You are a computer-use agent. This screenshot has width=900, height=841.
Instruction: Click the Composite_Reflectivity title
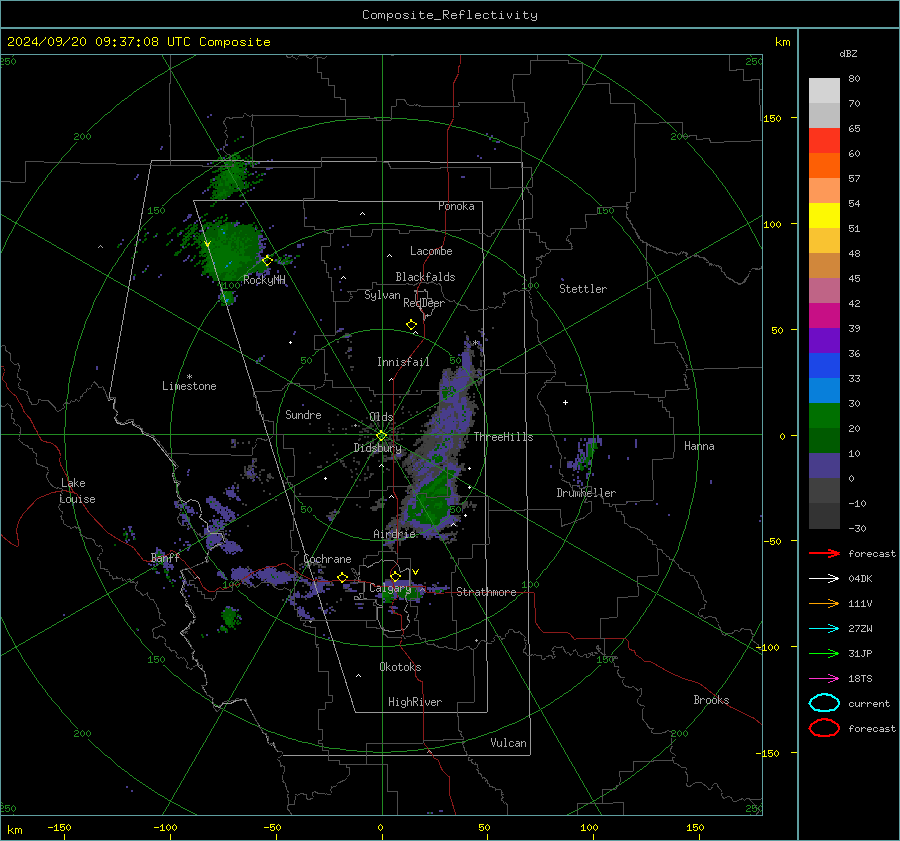point(449,15)
